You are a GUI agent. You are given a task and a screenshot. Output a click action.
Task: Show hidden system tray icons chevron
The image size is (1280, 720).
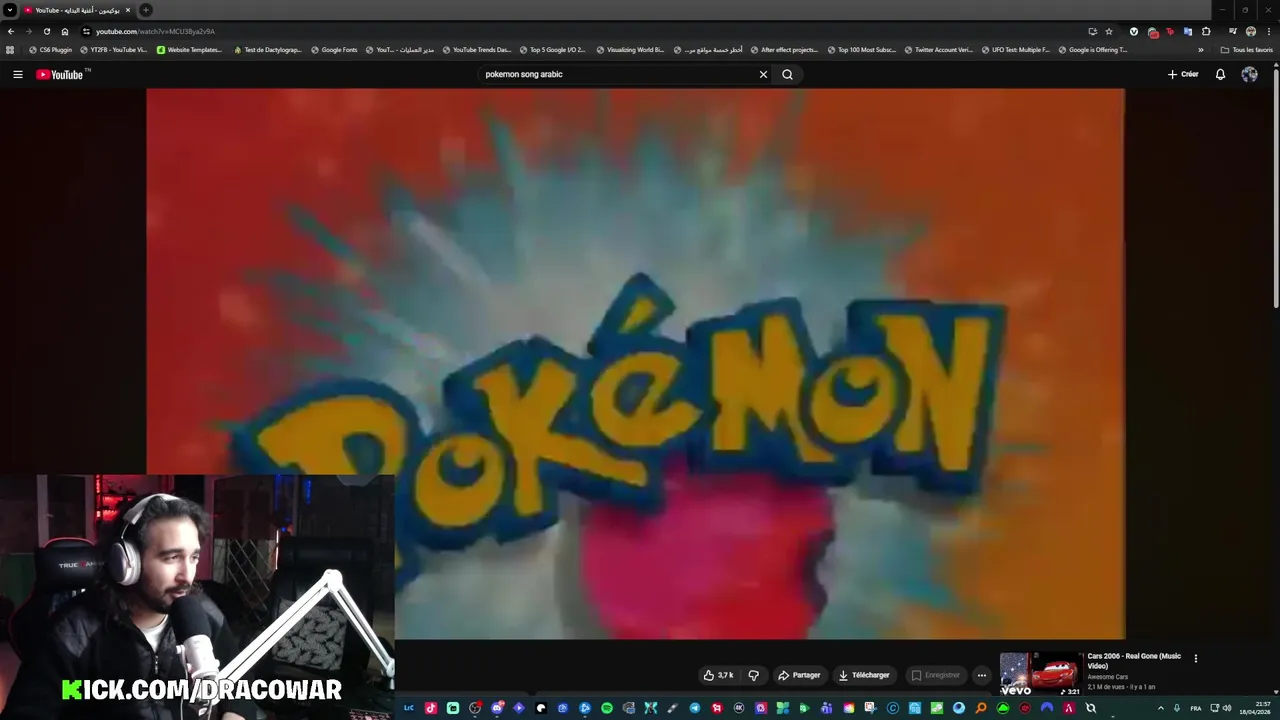1161,708
